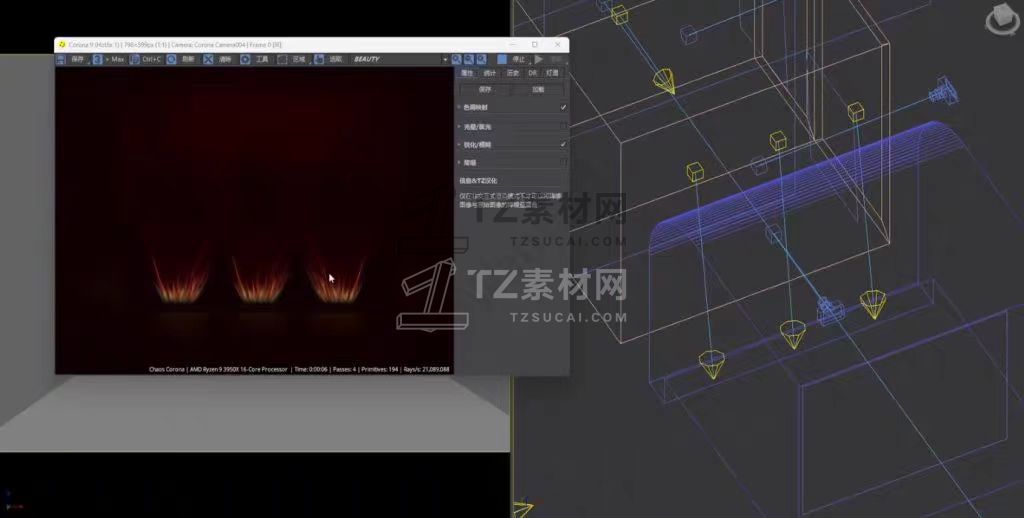1024x518 pixels.
Task: Switch to the stats tab
Action: tap(490, 73)
